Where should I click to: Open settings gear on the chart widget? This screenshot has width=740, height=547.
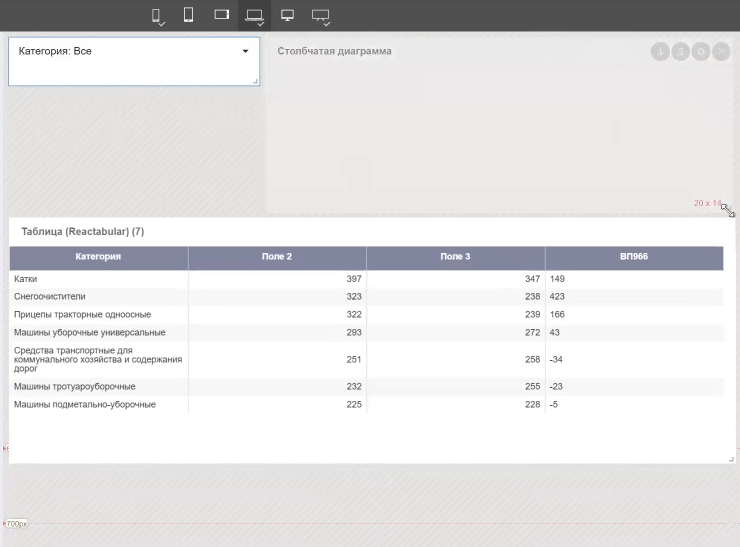tap(700, 51)
